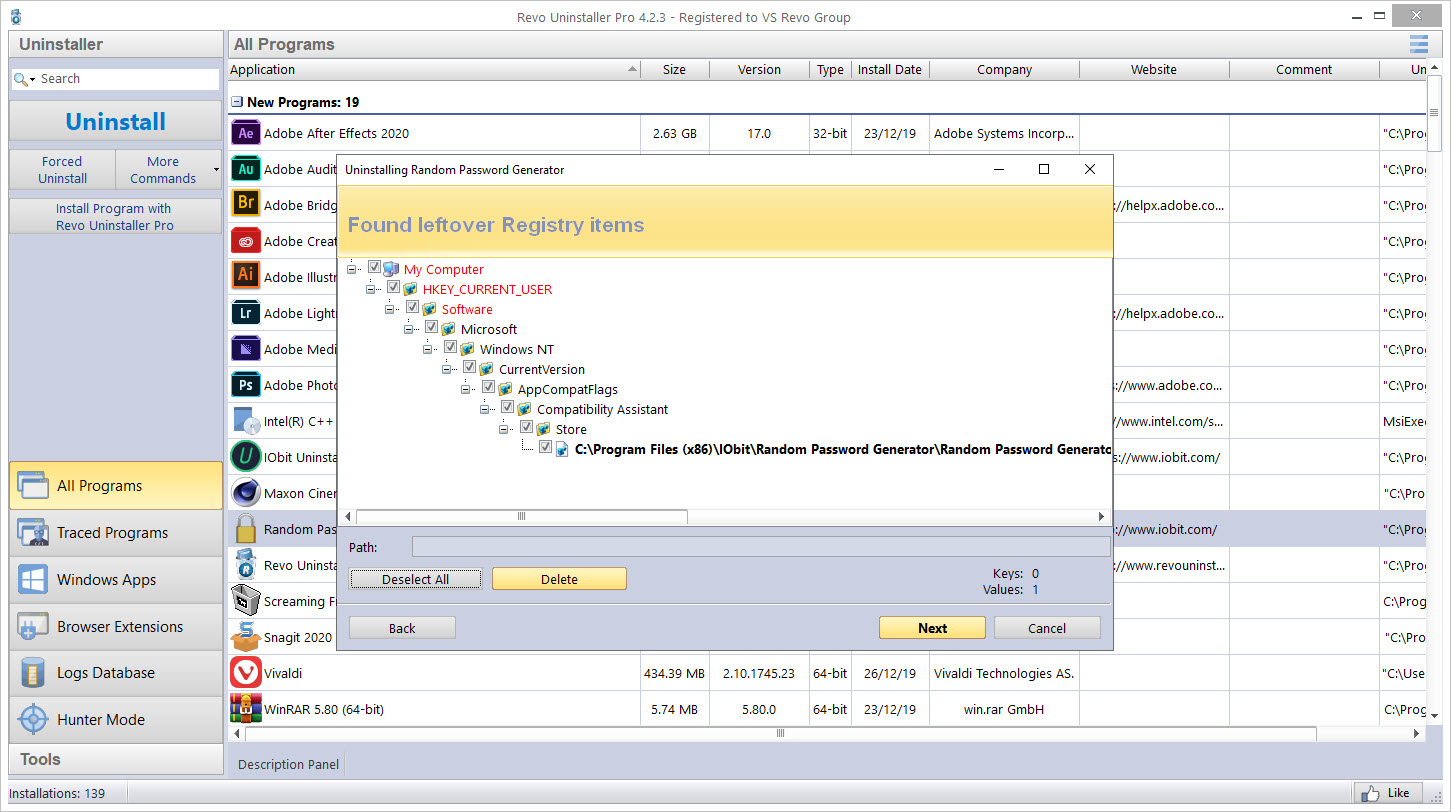This screenshot has width=1451, height=812.
Task: Open the Logs Database section
Action: 116,673
